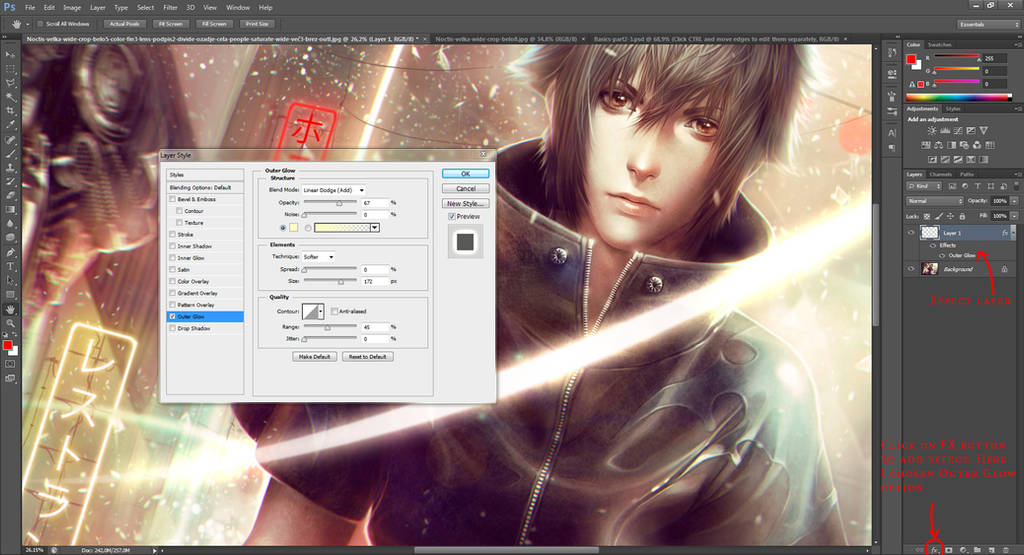The height and width of the screenshot is (555, 1024).
Task: Enable the Color Overlay checkbox
Action: [x=172, y=281]
